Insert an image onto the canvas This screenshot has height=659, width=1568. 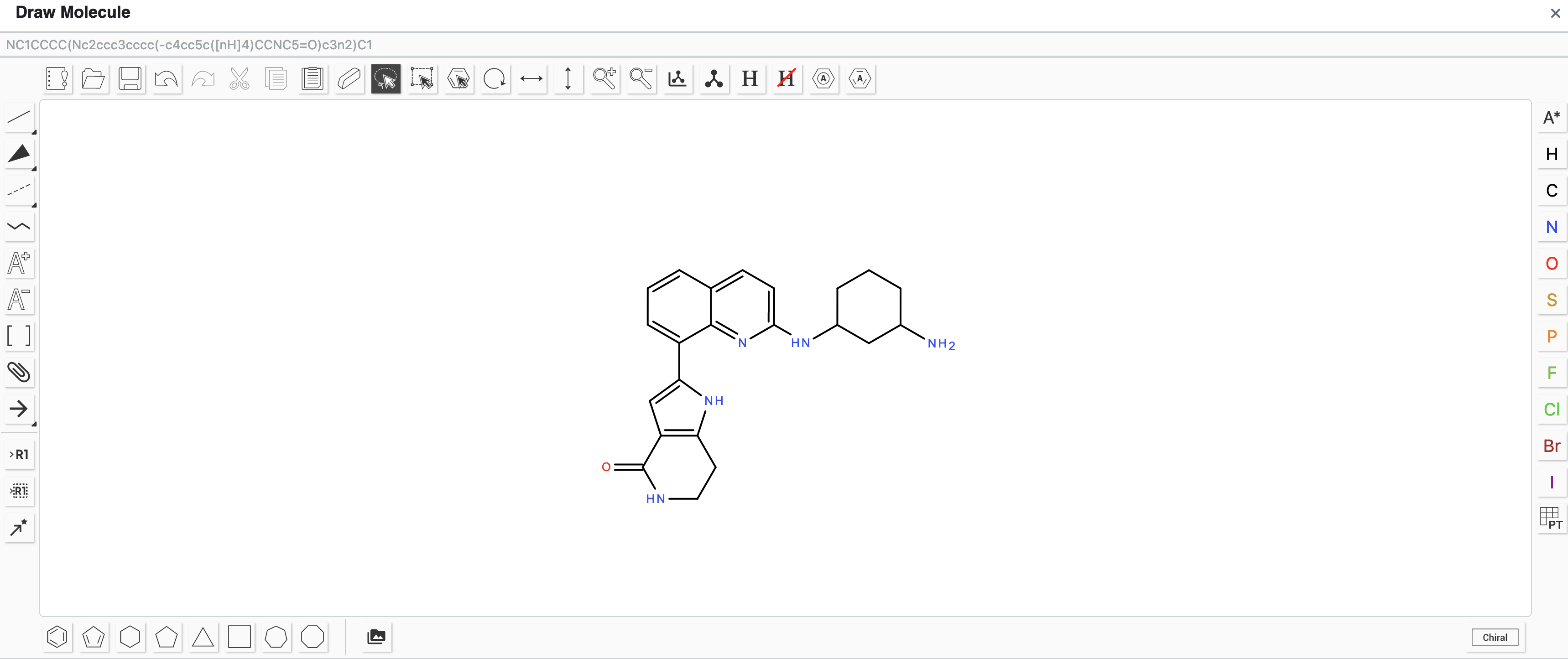click(376, 637)
